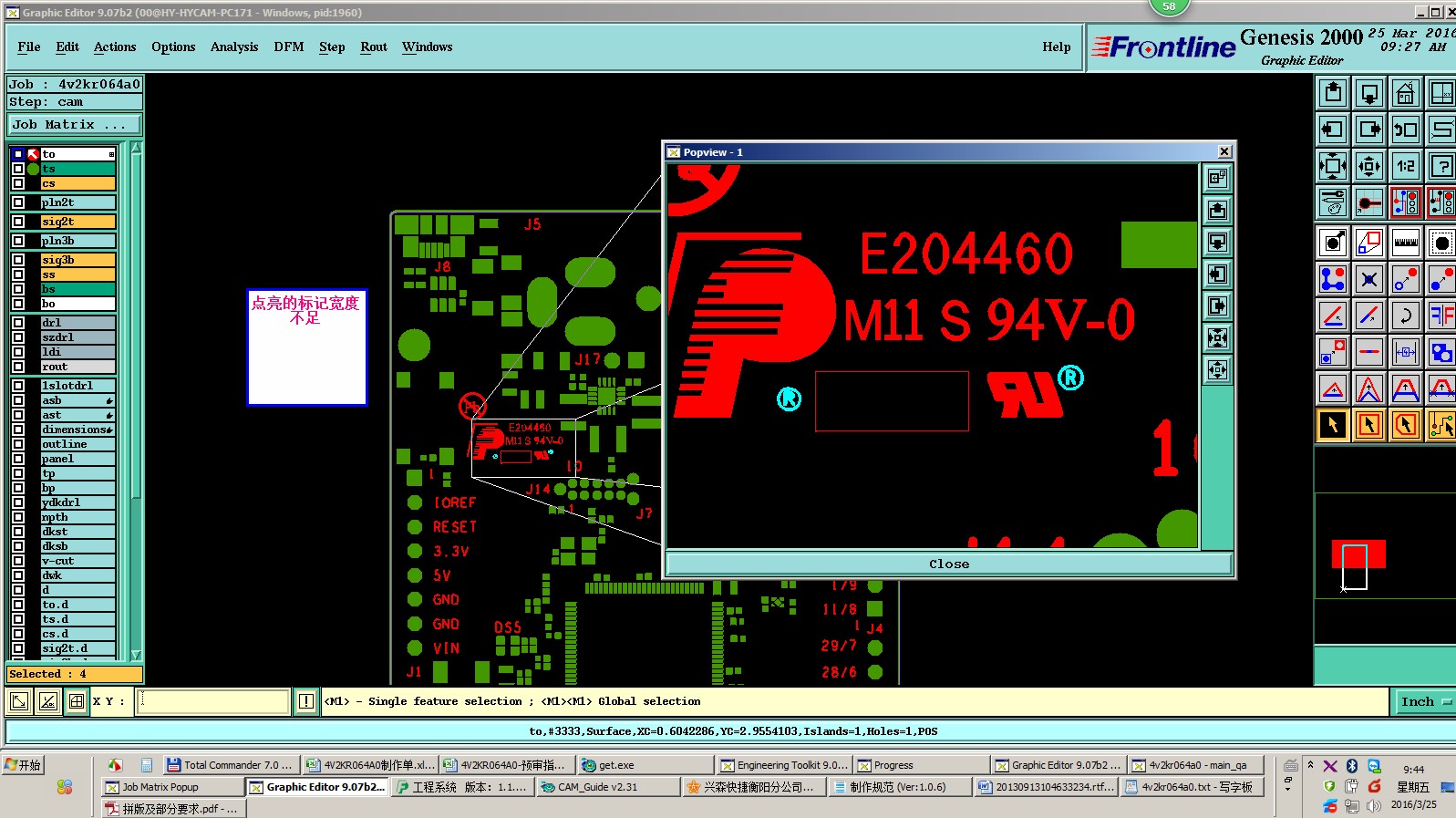Switch to Total Commander taskbar window
Viewport: 1456px width, 818px height.
[231, 765]
